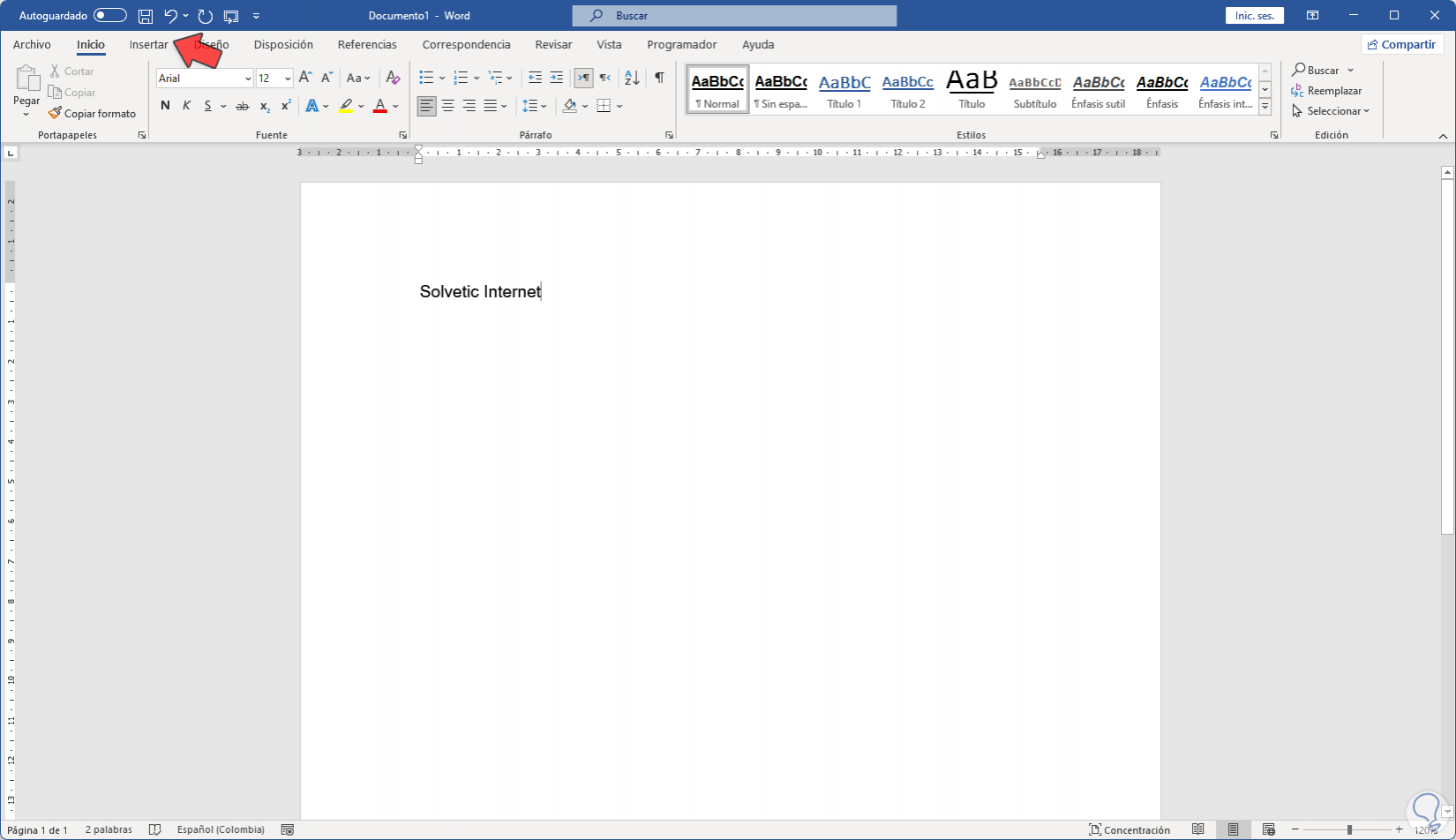
Task: Redo the last action
Action: coord(206,16)
